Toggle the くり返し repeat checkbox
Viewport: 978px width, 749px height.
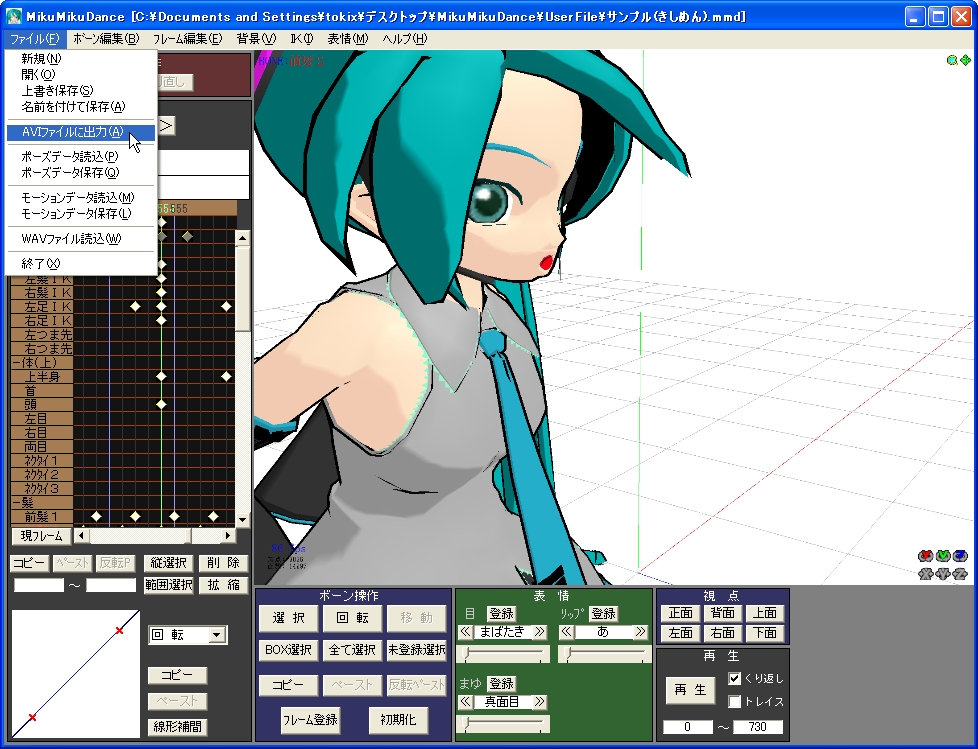coord(735,679)
